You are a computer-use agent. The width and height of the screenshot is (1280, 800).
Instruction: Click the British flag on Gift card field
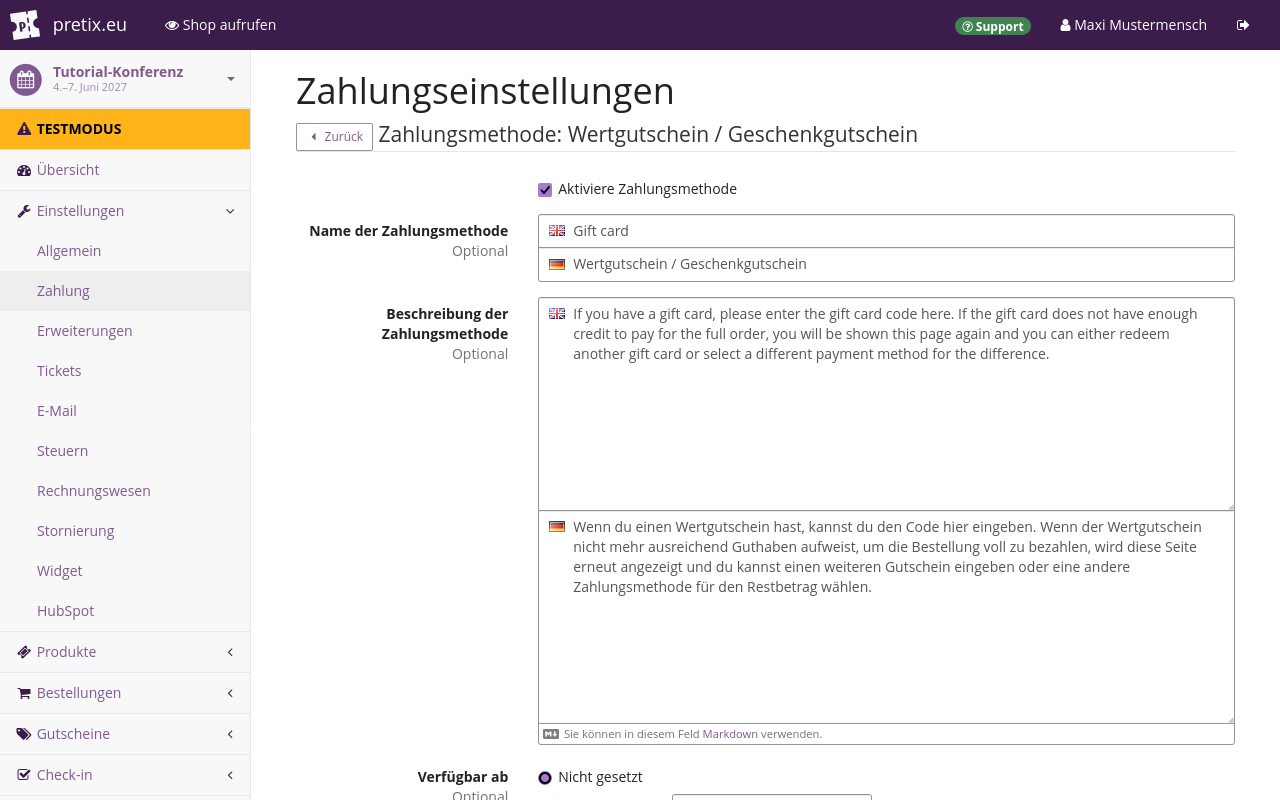point(557,230)
